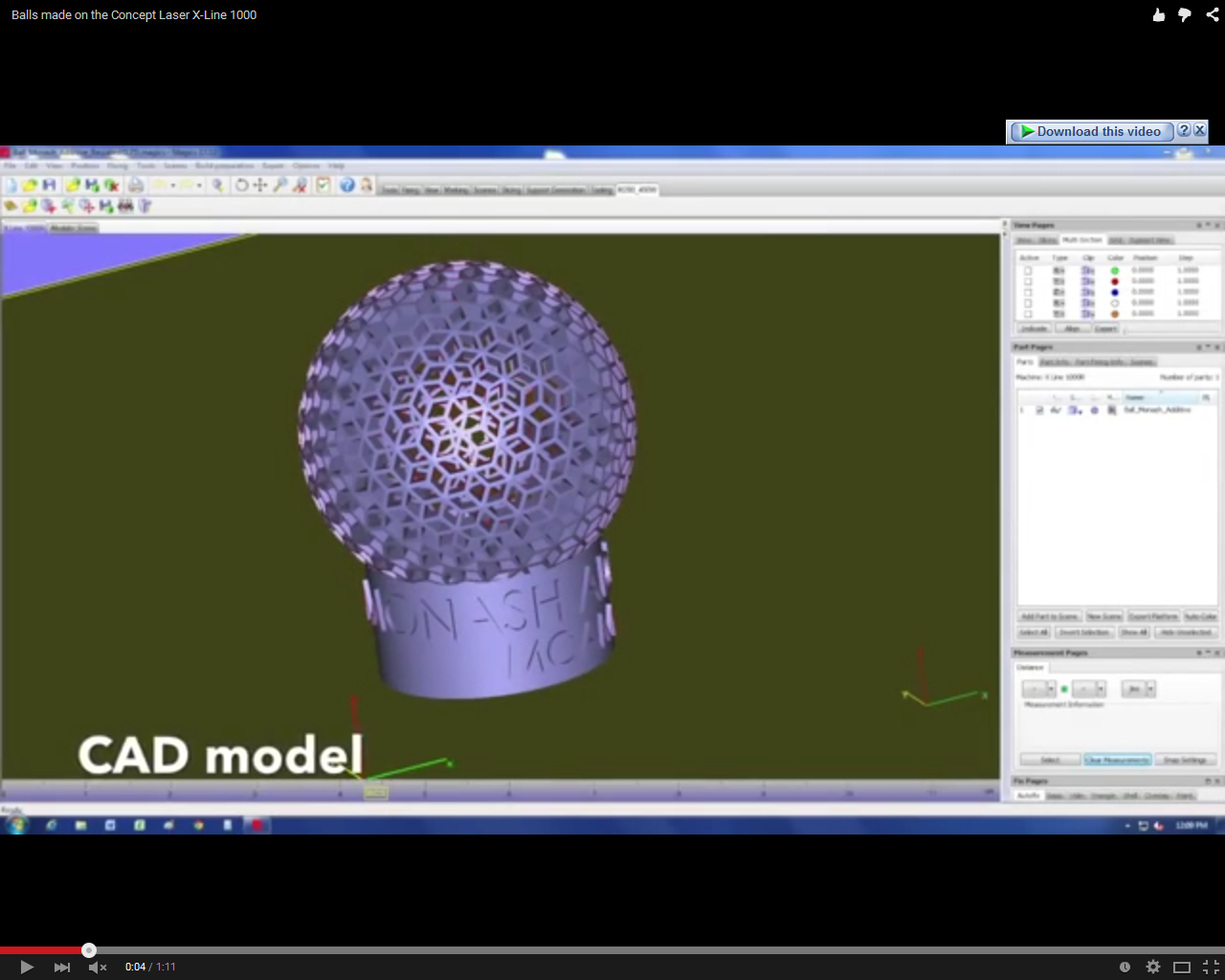Dislike the video with thumbs down
This screenshot has width=1225, height=980.
(x=1185, y=14)
